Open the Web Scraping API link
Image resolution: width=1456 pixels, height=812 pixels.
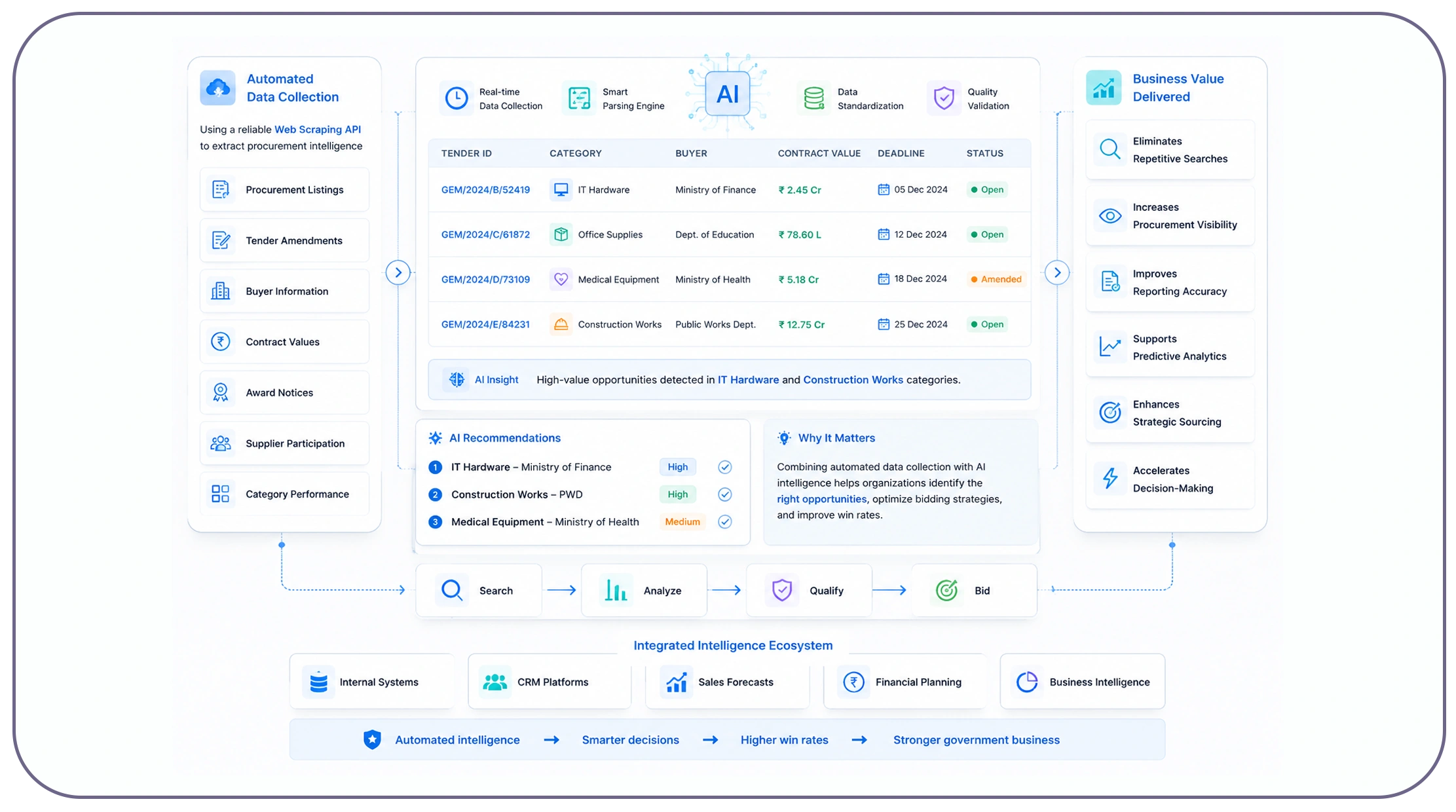[318, 129]
